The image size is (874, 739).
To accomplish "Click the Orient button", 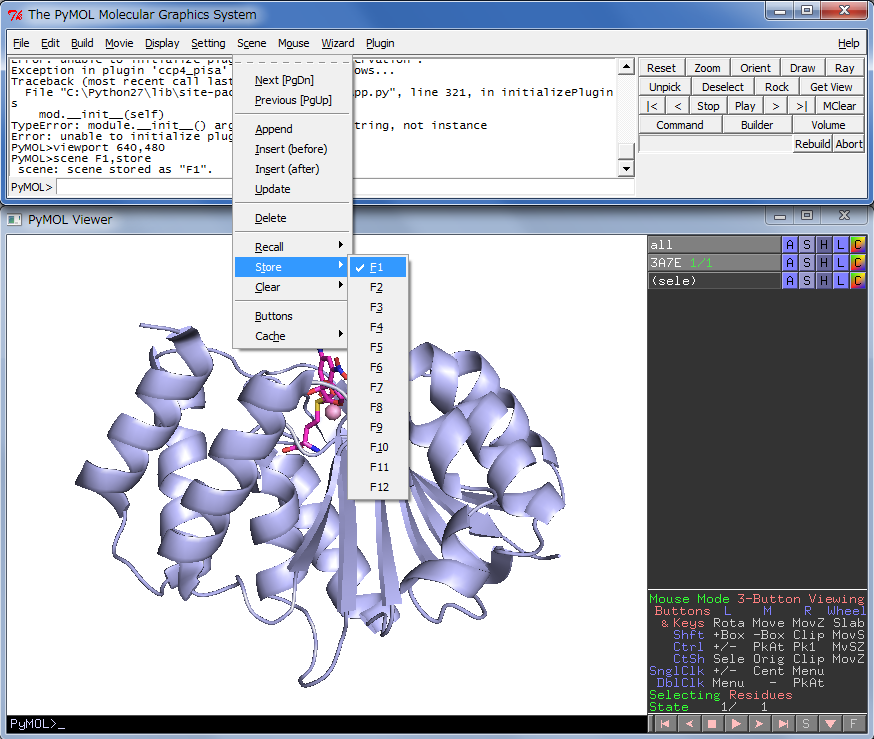I will pyautogui.click(x=755, y=68).
